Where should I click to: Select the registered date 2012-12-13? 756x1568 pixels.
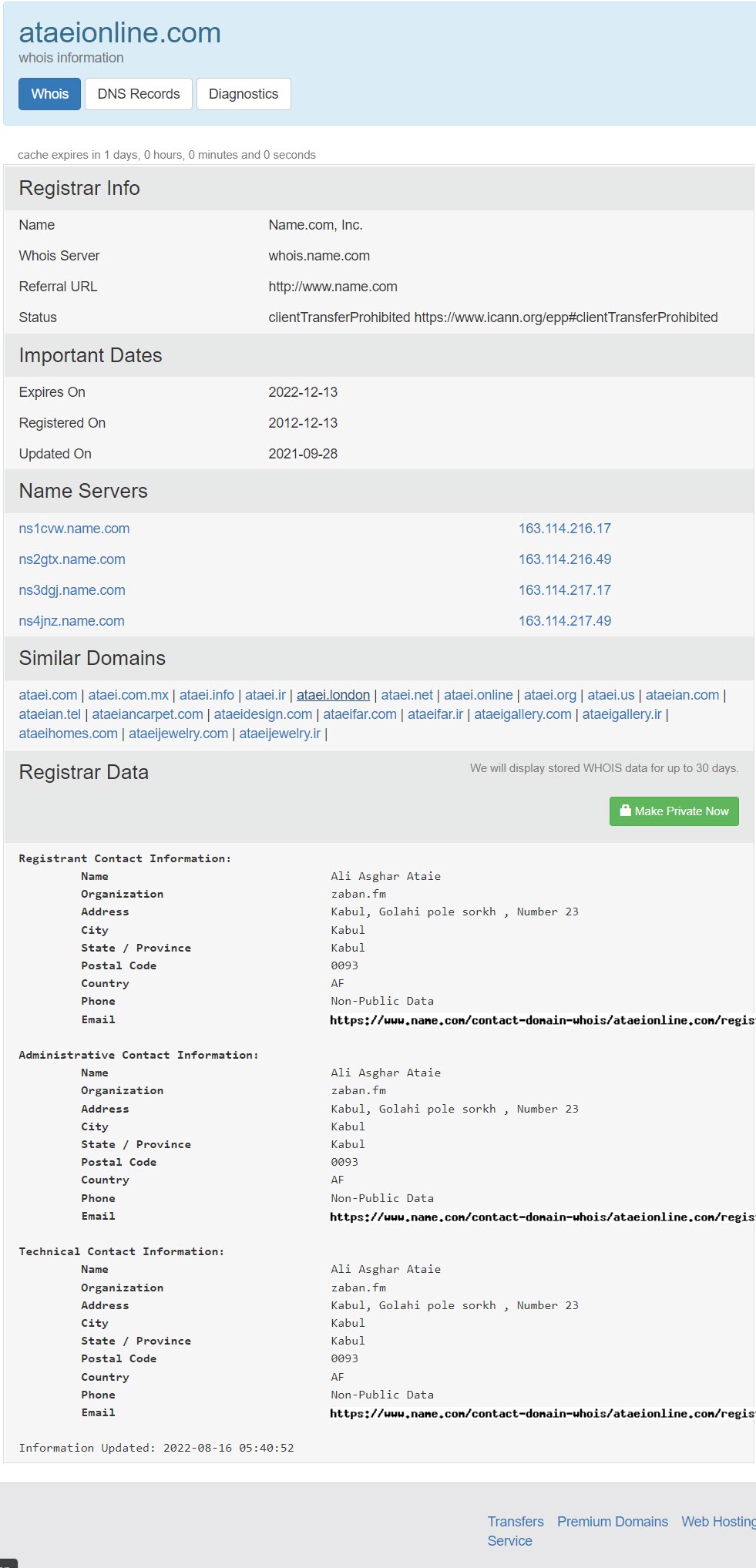point(303,423)
